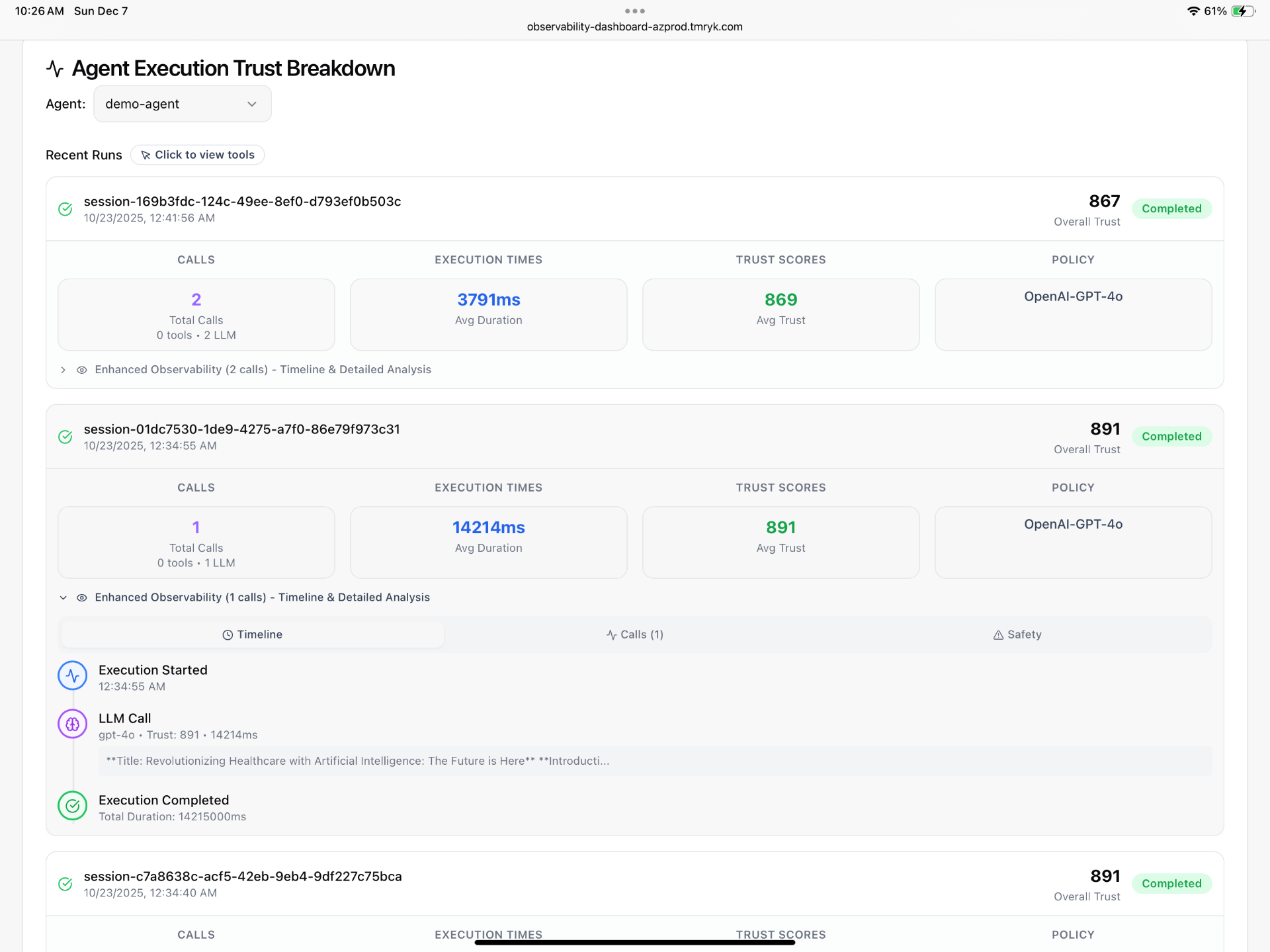Open the Safety tab
Viewport: 1270px width, 952px height.
click(x=1017, y=634)
